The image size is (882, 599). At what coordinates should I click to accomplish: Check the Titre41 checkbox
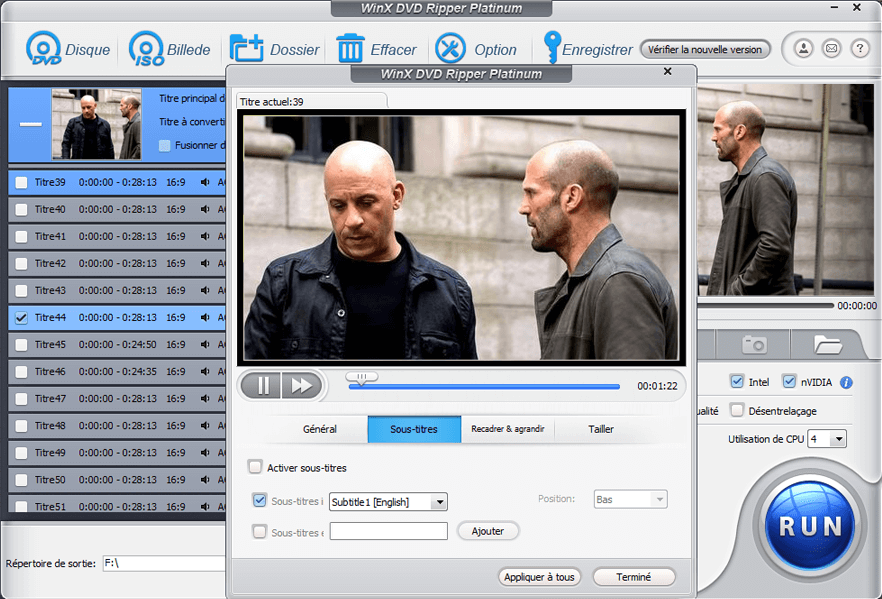click(21, 236)
